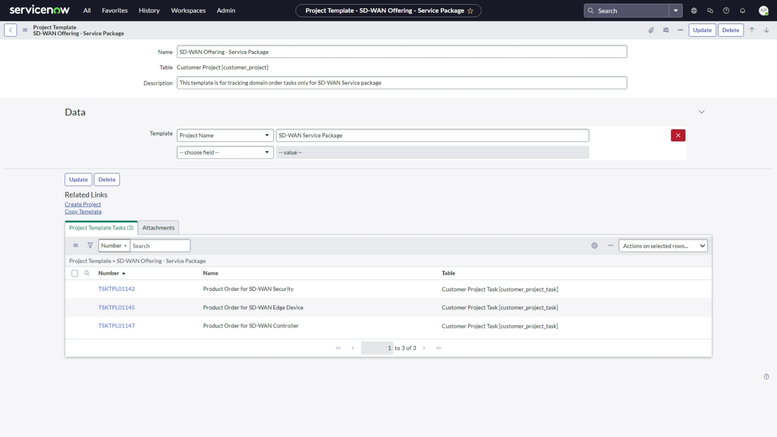The width and height of the screenshot is (777, 437).
Task: Follow the Copy Template link
Action: (x=83, y=212)
